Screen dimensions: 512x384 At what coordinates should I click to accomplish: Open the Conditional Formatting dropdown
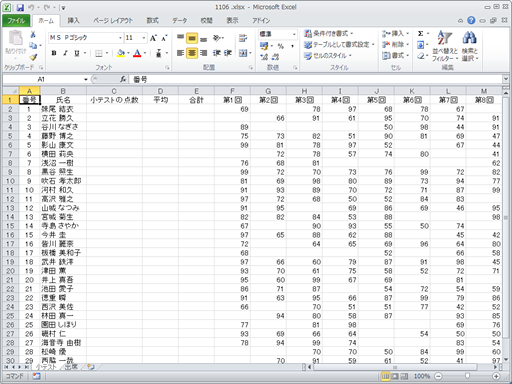pos(329,33)
